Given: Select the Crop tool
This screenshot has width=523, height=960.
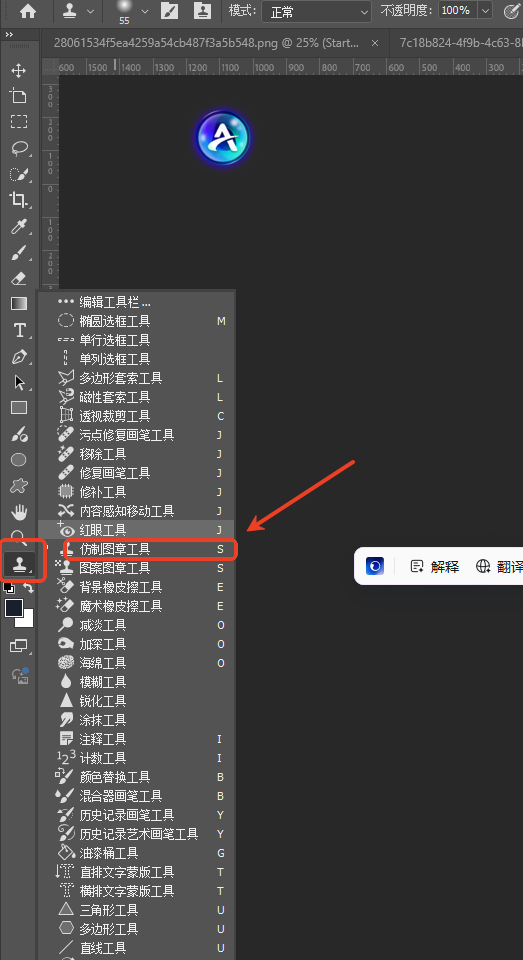Looking at the screenshot, I should (x=19, y=200).
